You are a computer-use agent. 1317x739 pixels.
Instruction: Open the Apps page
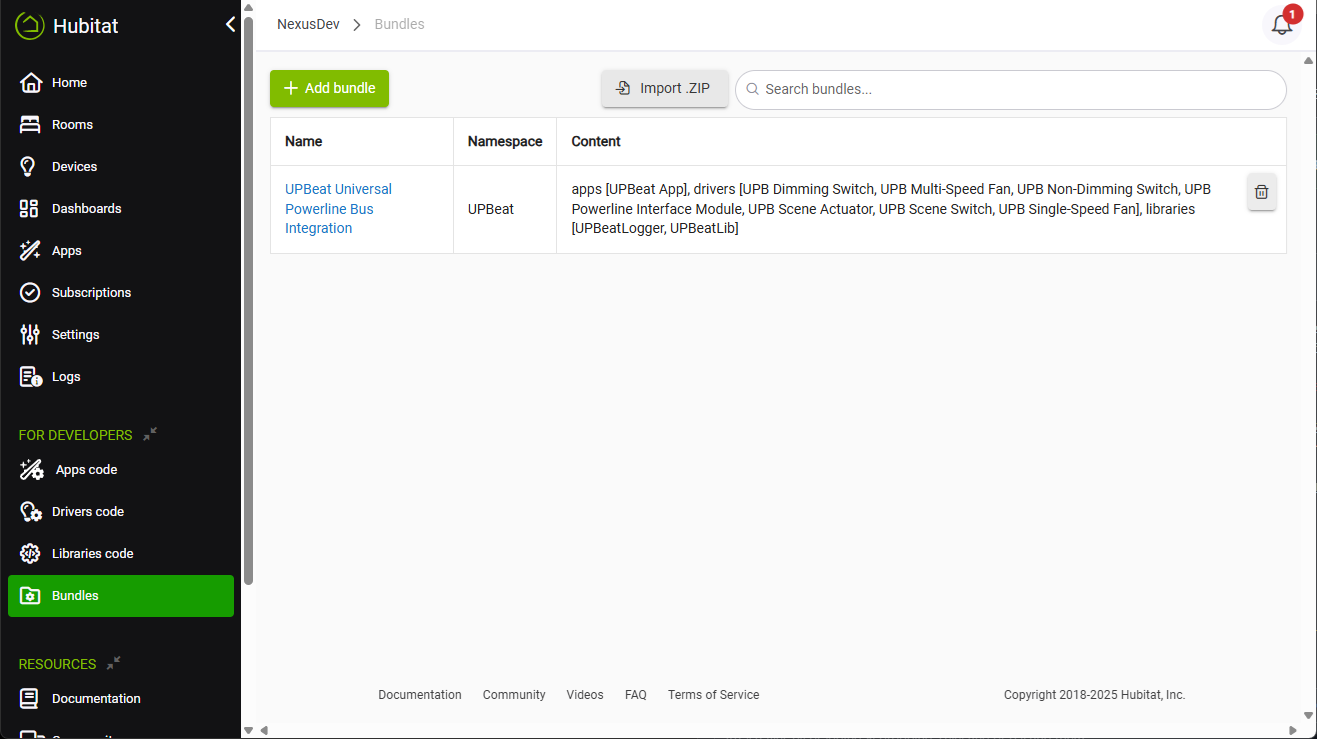click(66, 251)
